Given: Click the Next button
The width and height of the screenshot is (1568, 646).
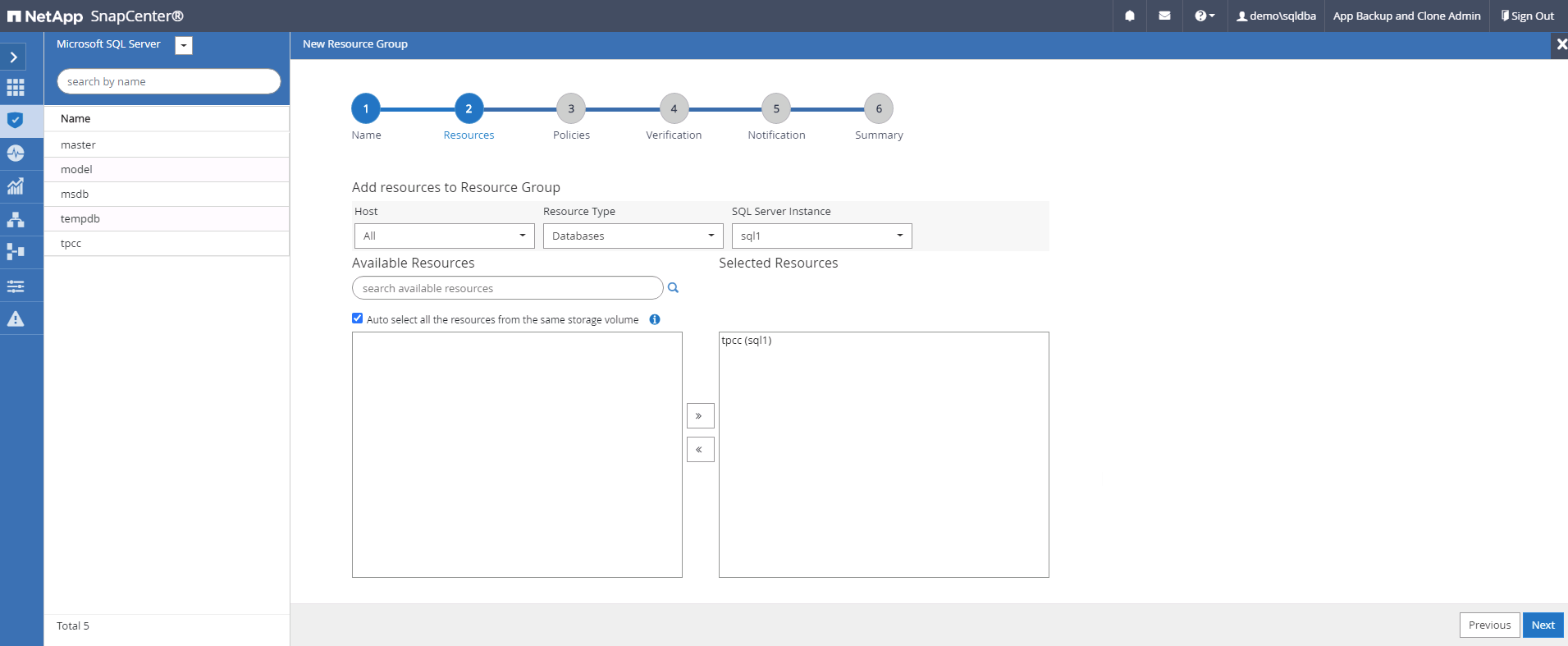Looking at the screenshot, I should tap(1543, 625).
